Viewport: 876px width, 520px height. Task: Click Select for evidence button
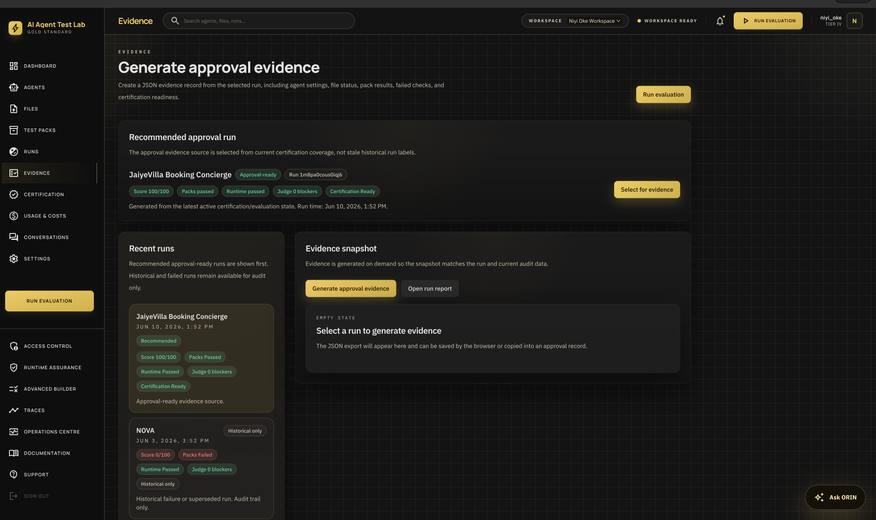click(646, 189)
